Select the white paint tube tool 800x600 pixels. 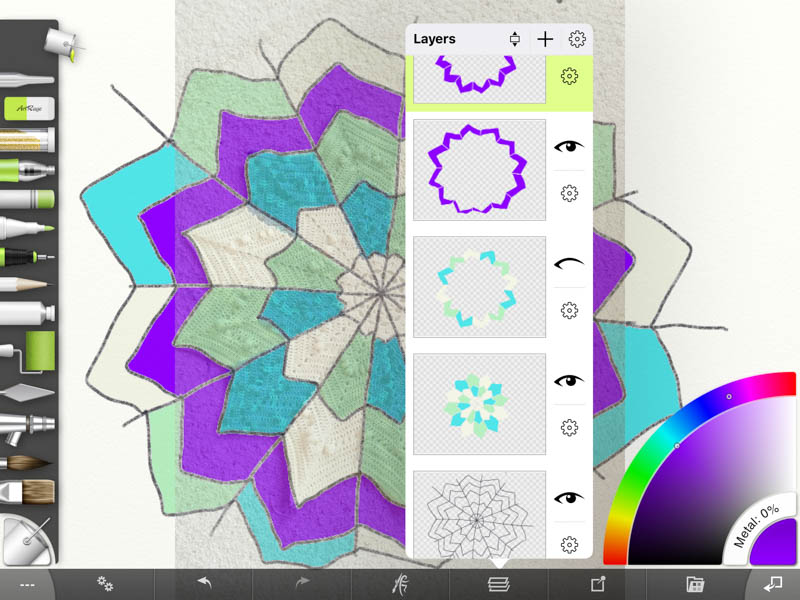click(27, 312)
